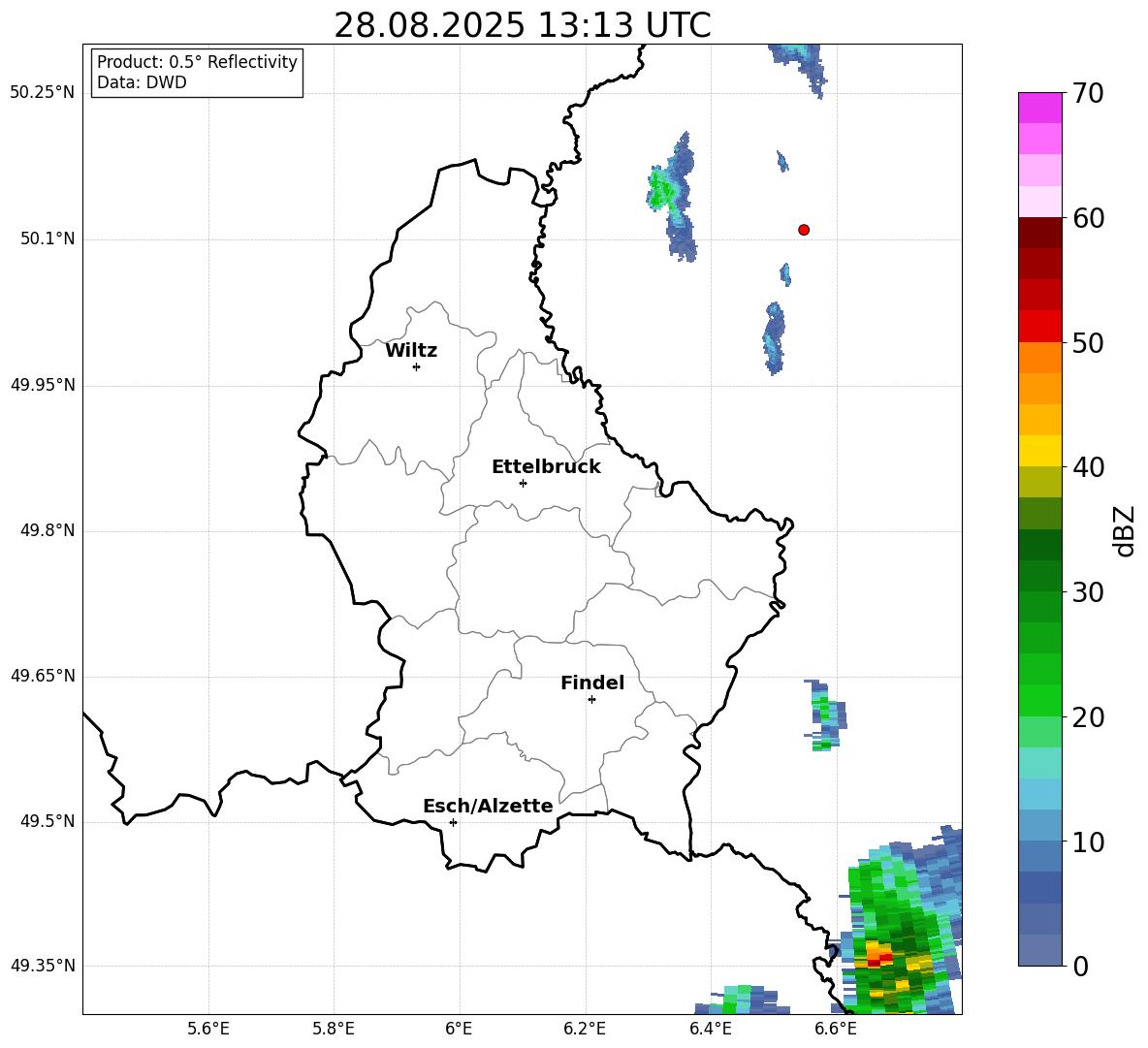Click the 6.2°E longitude label

585,1029
